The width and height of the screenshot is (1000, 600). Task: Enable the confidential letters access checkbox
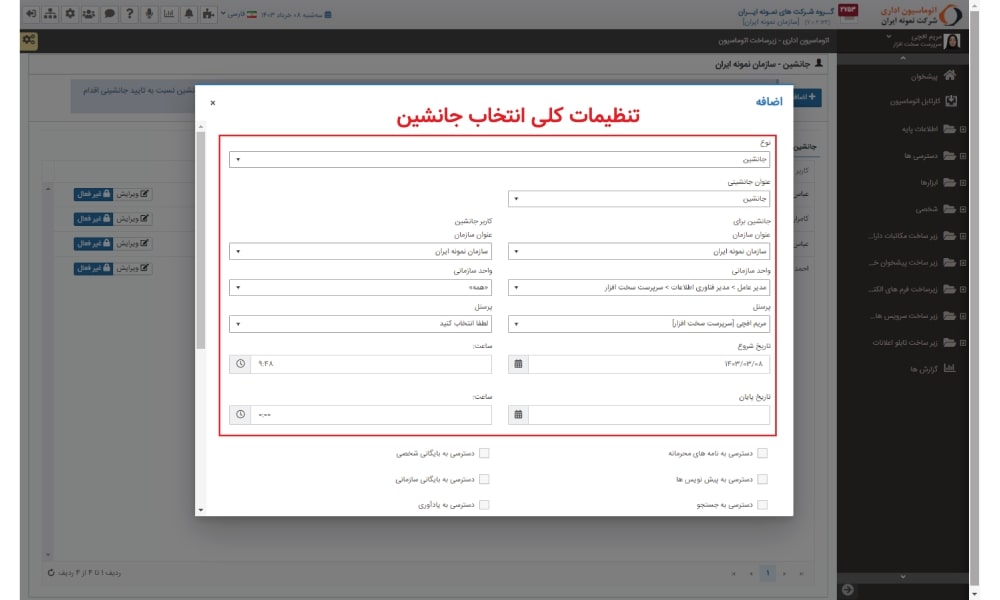click(762, 452)
